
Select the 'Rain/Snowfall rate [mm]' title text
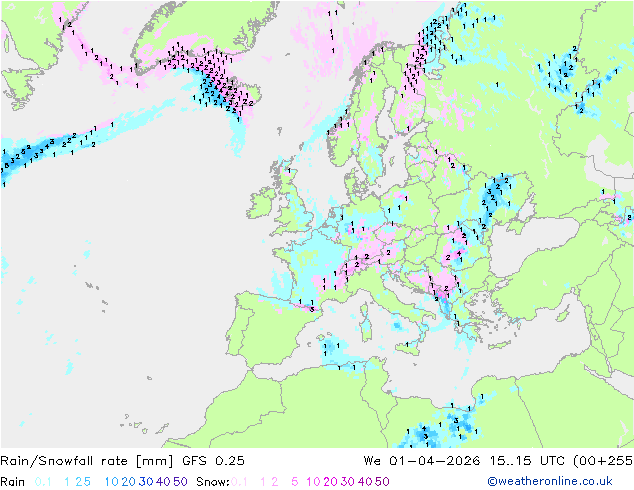click(87, 460)
